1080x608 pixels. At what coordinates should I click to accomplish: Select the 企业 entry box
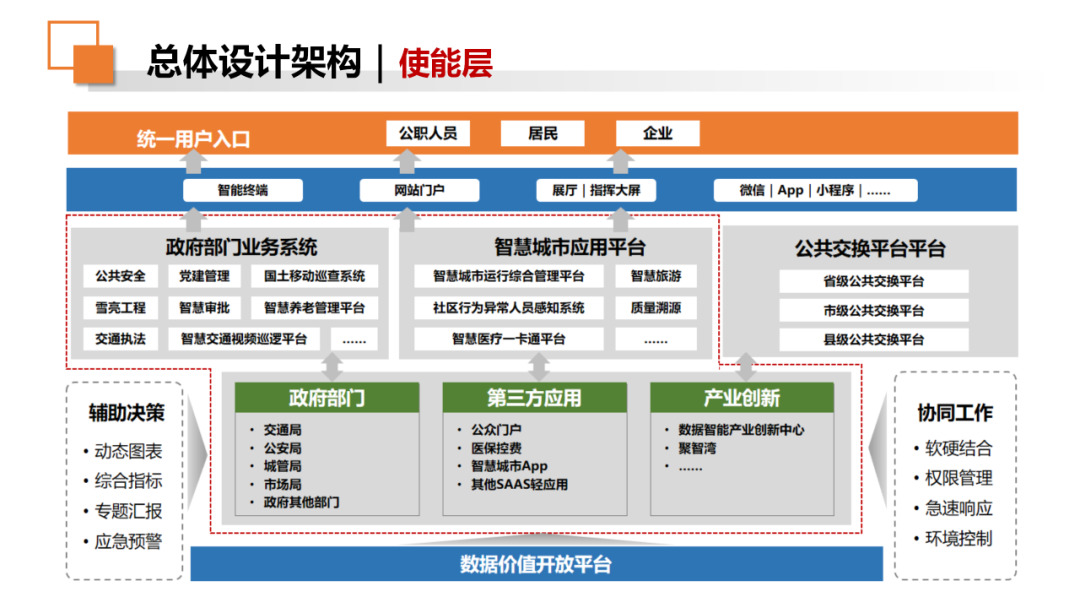pos(659,132)
